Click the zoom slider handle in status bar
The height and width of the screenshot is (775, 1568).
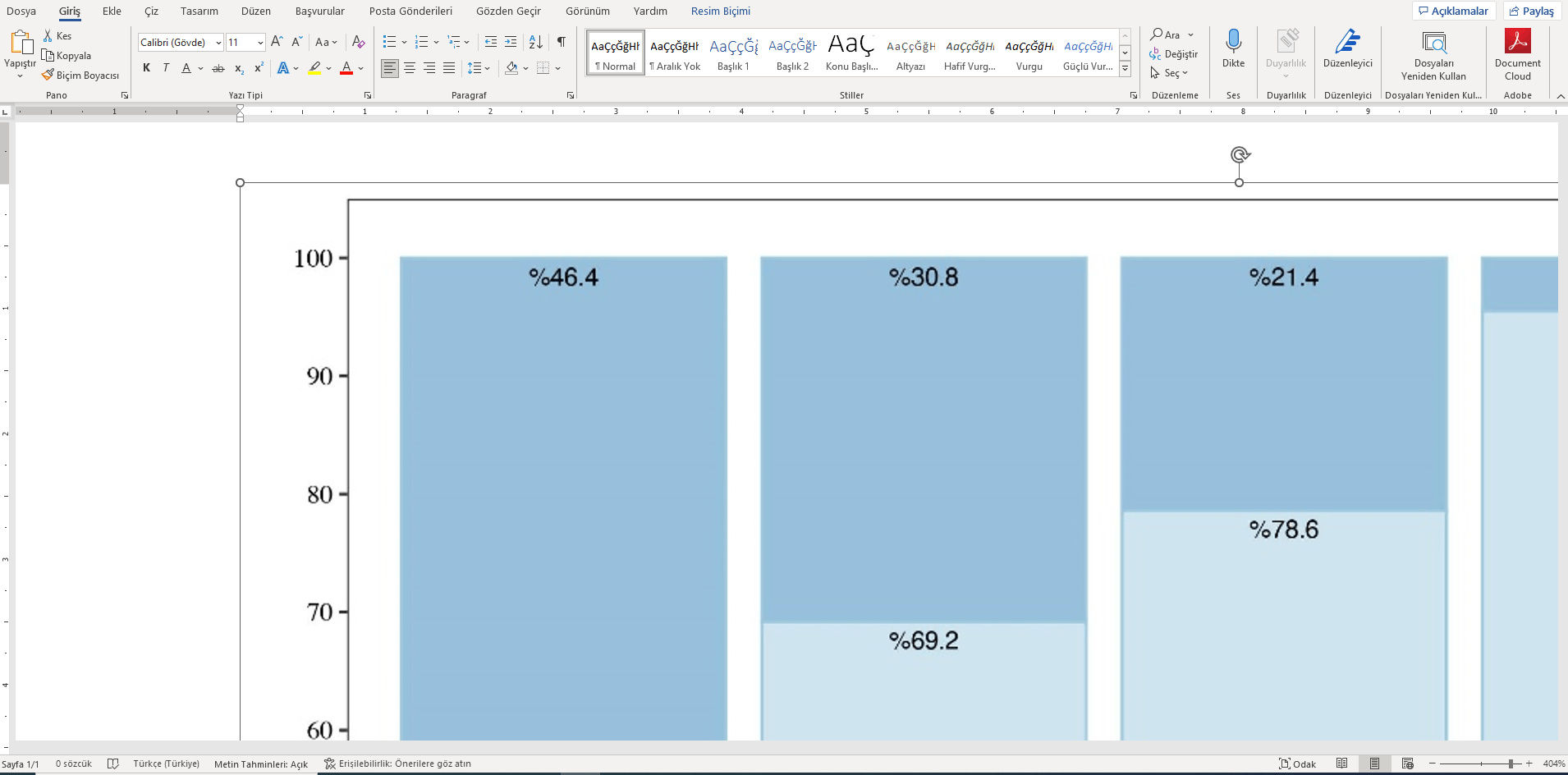[1511, 764]
